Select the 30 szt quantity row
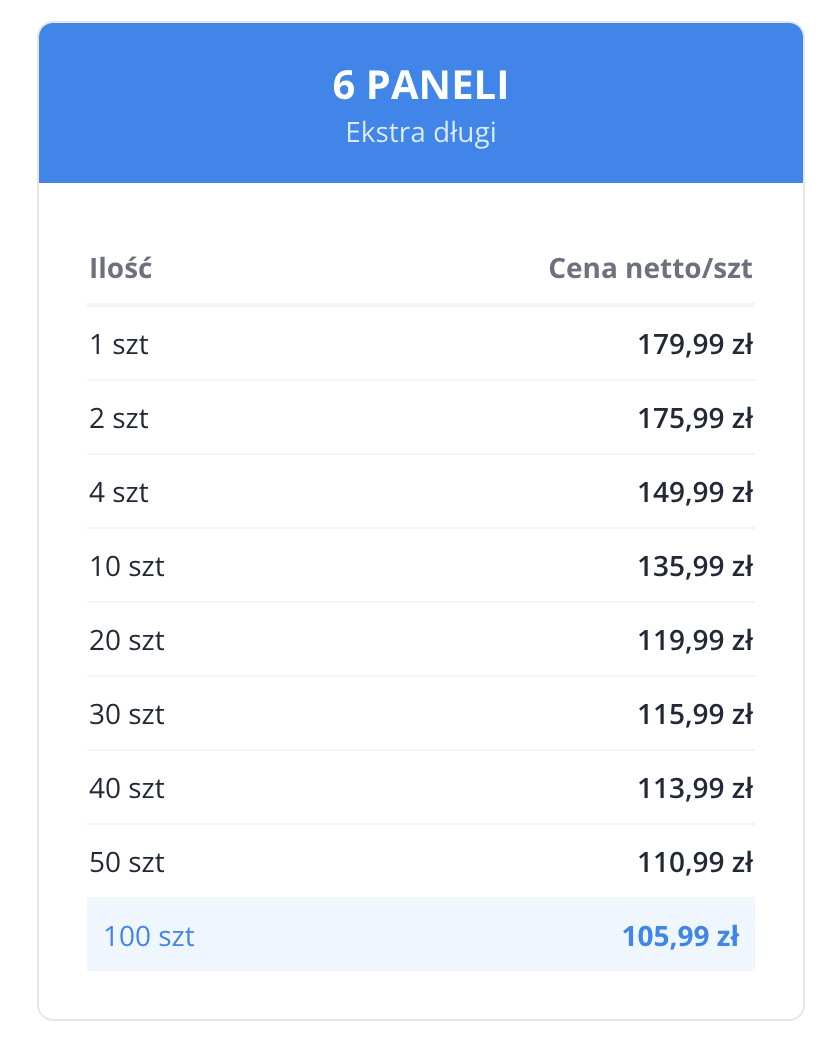The width and height of the screenshot is (822, 1046). tap(127, 715)
